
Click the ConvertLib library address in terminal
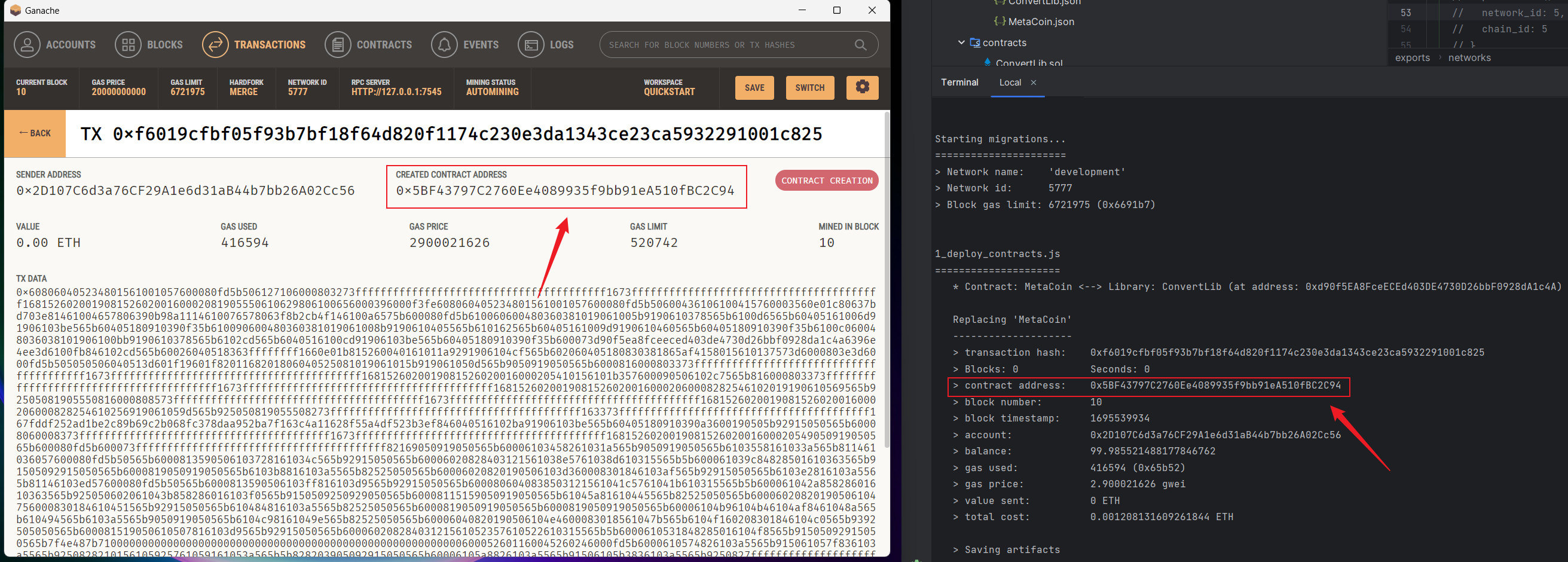click(x=1431, y=287)
